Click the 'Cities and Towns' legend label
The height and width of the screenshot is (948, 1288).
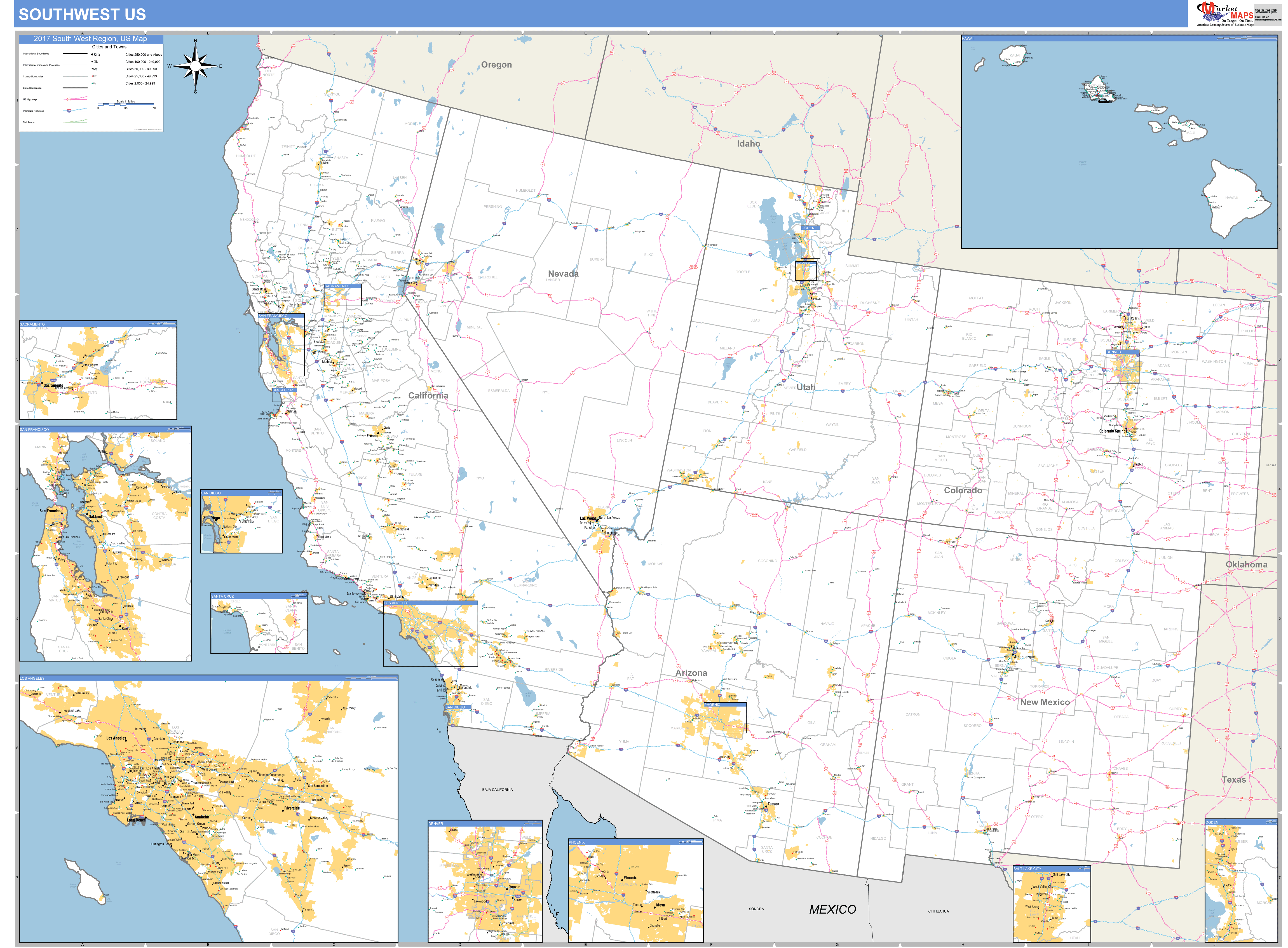tap(109, 47)
